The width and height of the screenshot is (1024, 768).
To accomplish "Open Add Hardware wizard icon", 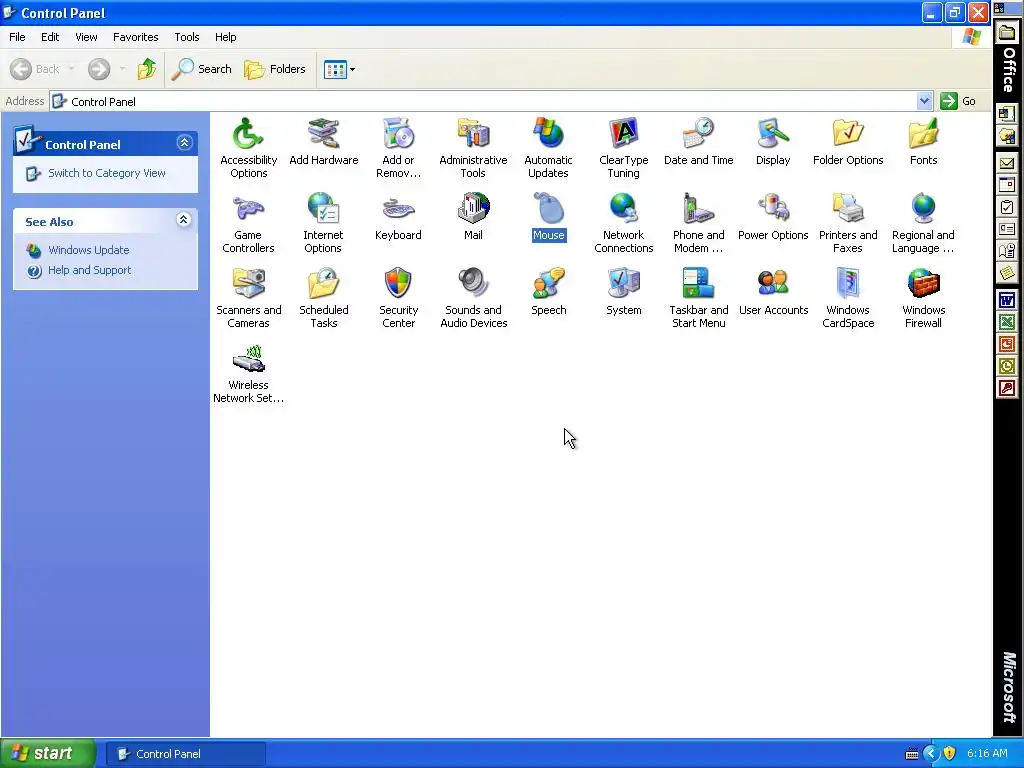I will tap(323, 134).
